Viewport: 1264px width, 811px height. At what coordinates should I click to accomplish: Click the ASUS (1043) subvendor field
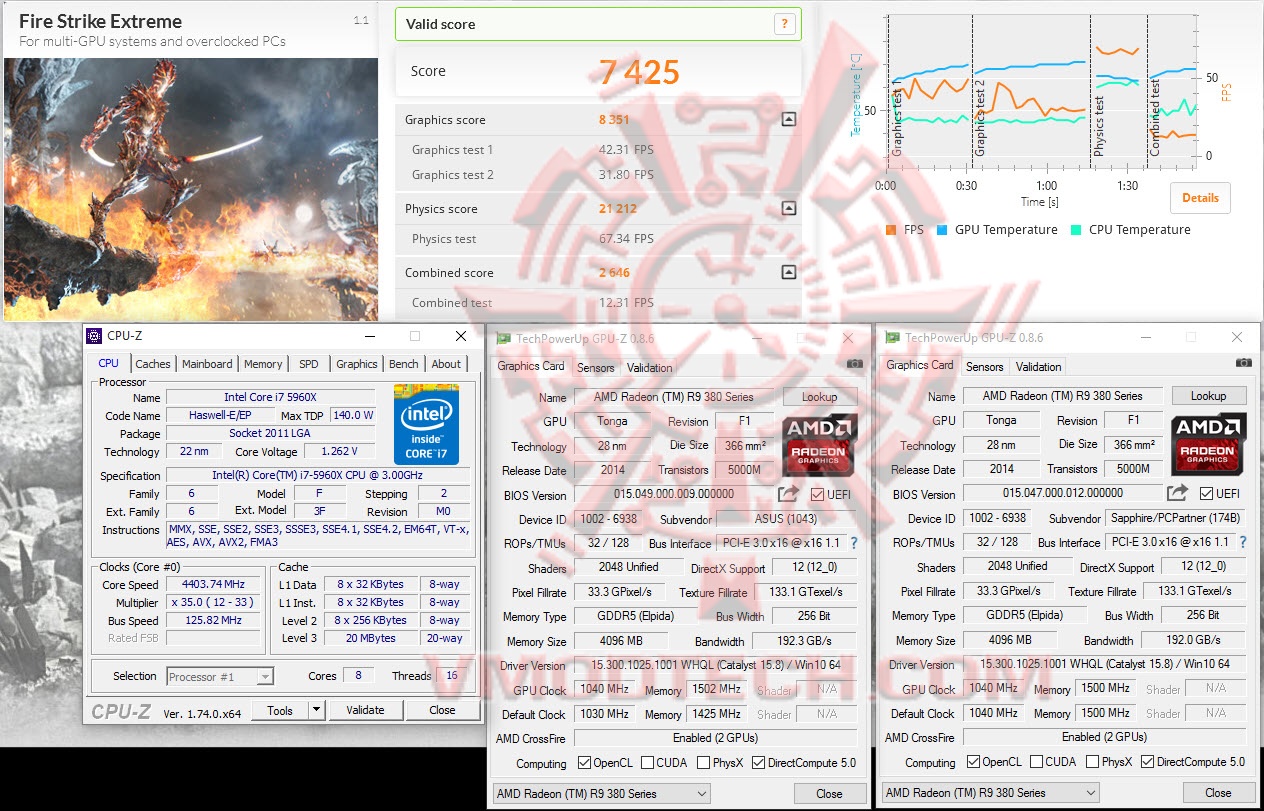(786, 519)
